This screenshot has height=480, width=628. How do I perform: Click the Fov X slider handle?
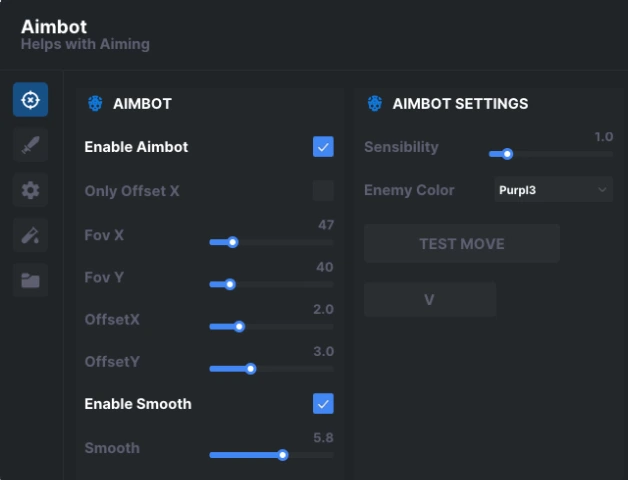click(233, 242)
